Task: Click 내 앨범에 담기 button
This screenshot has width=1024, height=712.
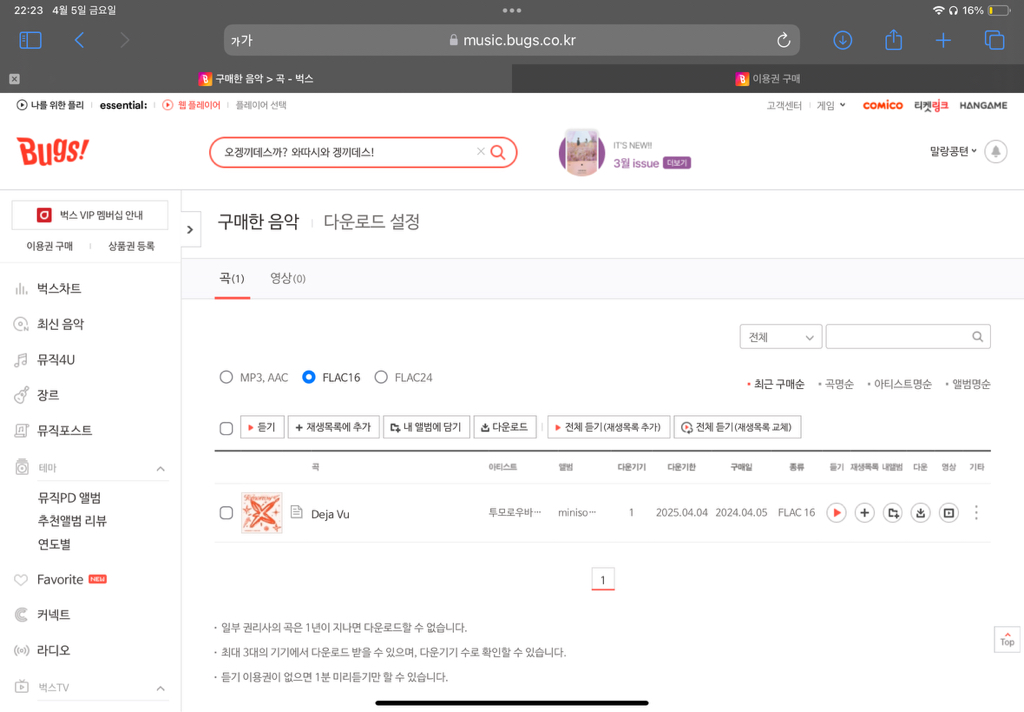Action: tap(426, 427)
